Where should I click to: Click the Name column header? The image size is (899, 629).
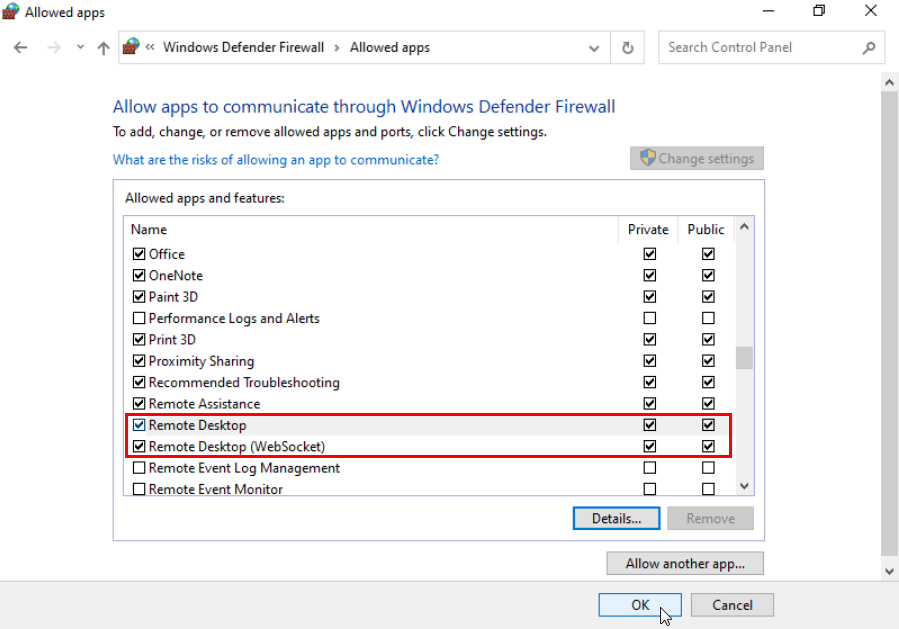pos(372,229)
